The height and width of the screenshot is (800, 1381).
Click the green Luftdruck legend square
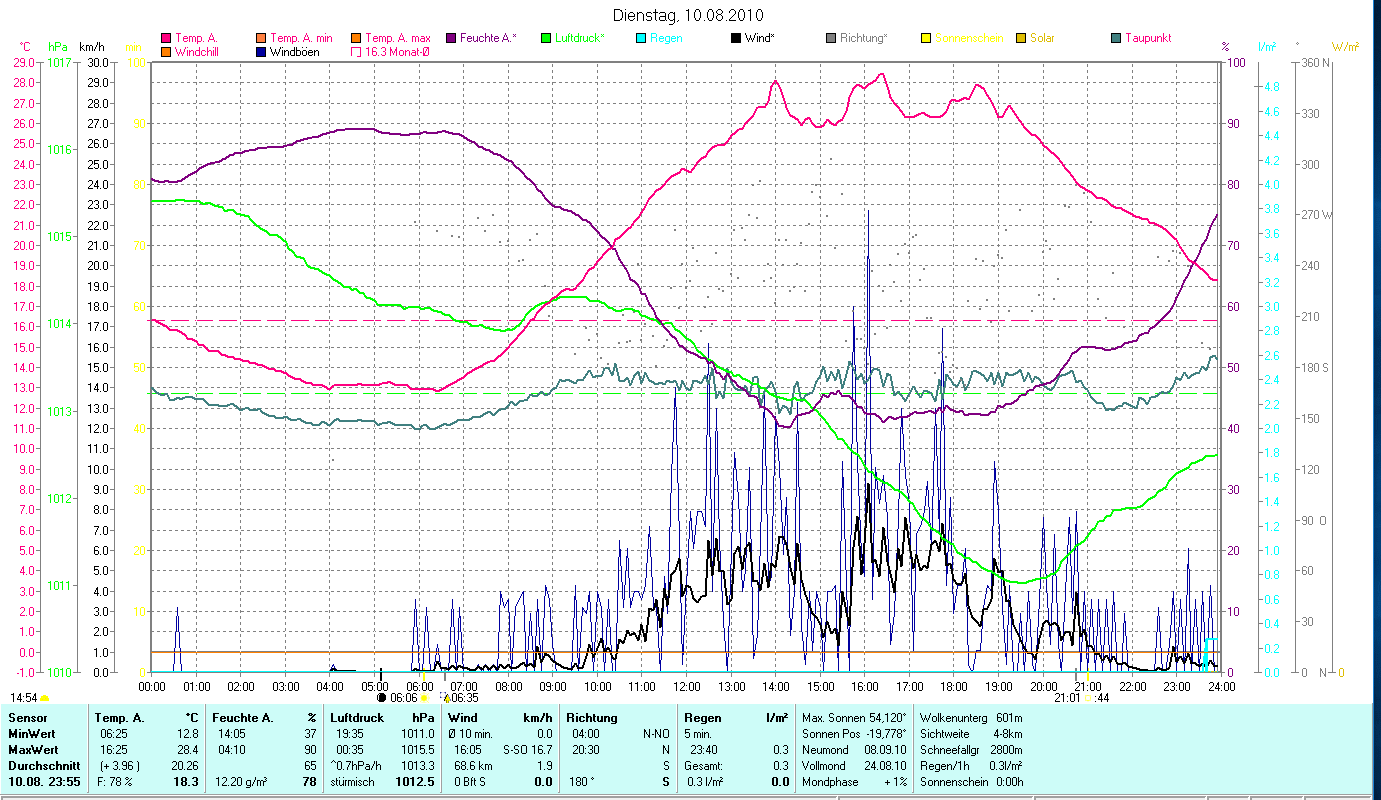coord(546,38)
